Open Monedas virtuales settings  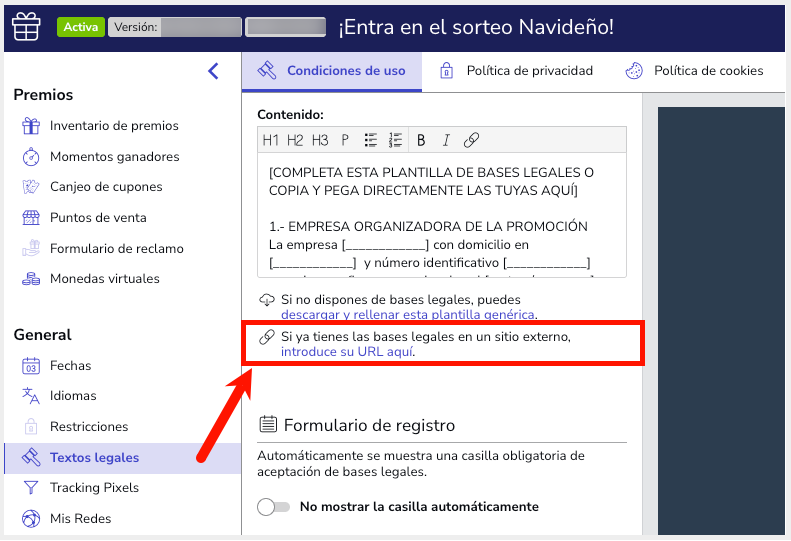click(104, 279)
